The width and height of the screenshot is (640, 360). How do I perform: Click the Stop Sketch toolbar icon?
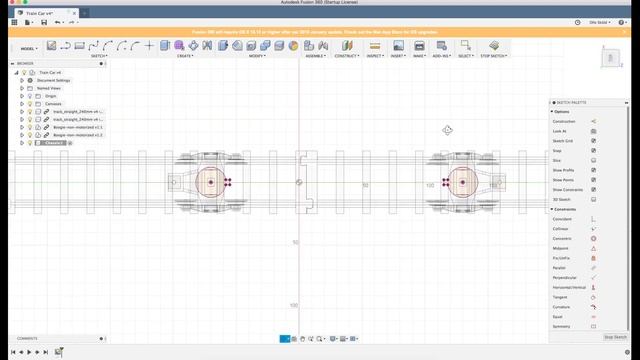tap(494, 46)
